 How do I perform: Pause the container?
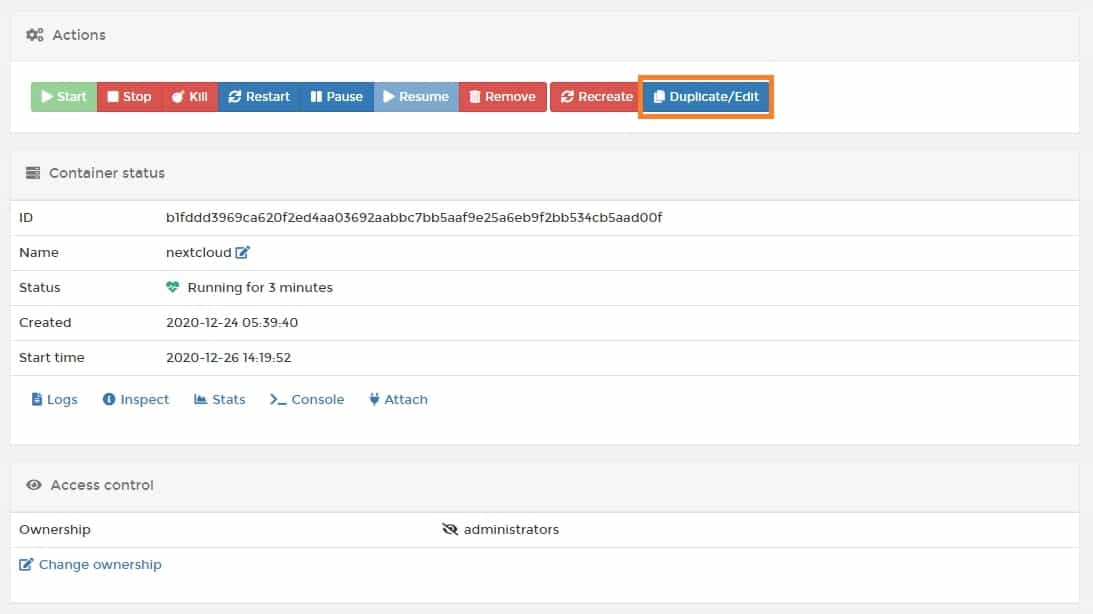coord(337,97)
